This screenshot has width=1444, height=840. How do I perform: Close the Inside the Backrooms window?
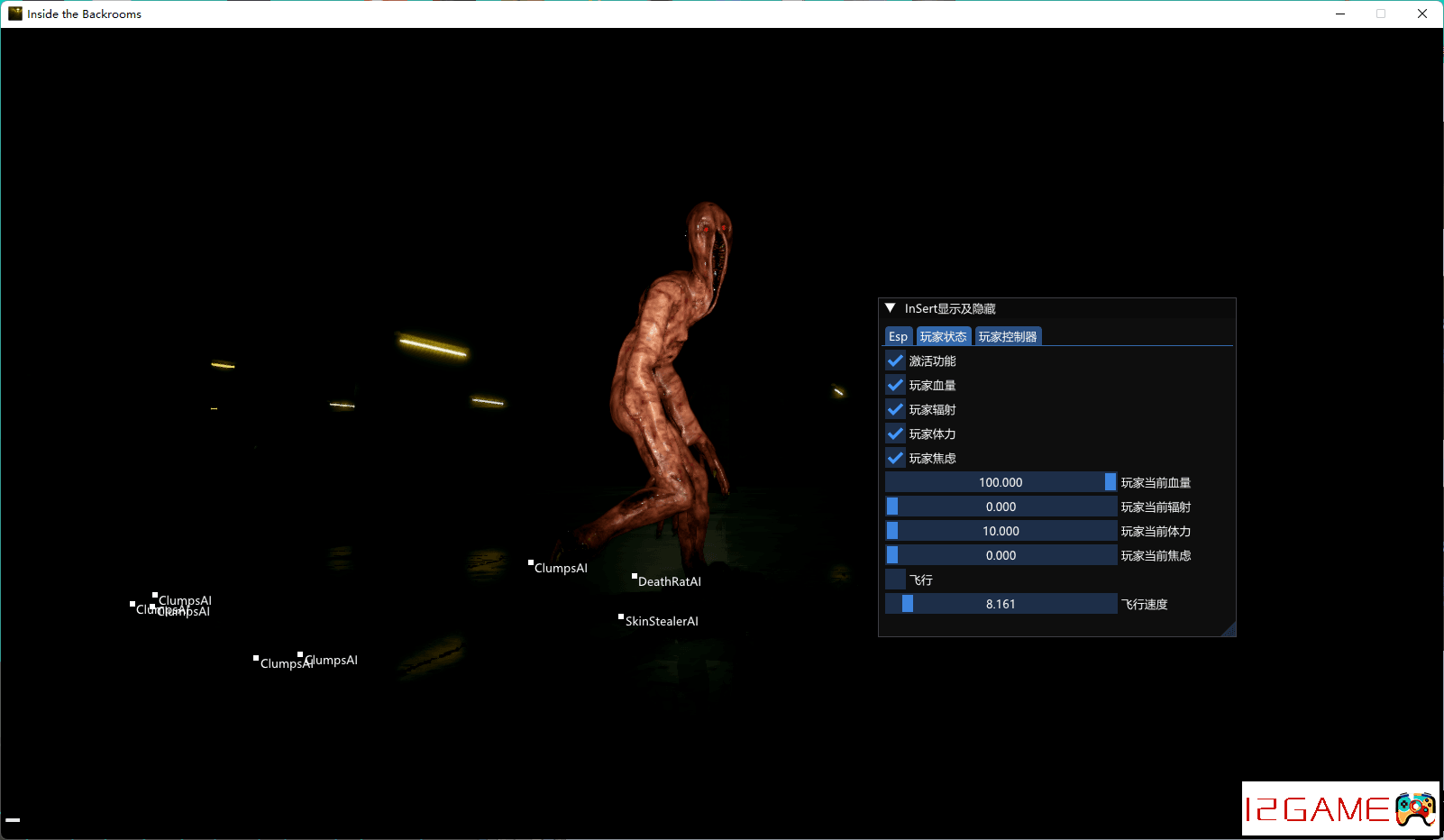click(x=1422, y=14)
